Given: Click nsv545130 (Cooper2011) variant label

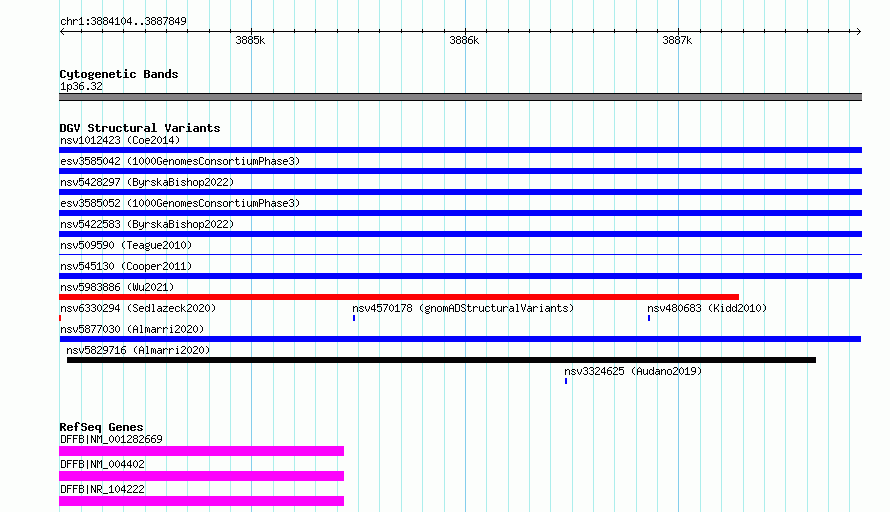Looking at the screenshot, I should click(x=126, y=266).
